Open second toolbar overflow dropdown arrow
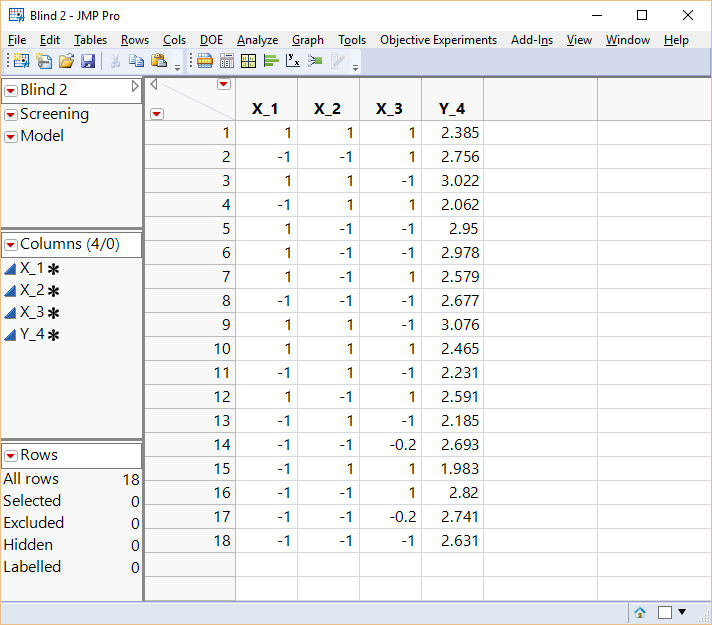712x625 pixels. coord(356,67)
